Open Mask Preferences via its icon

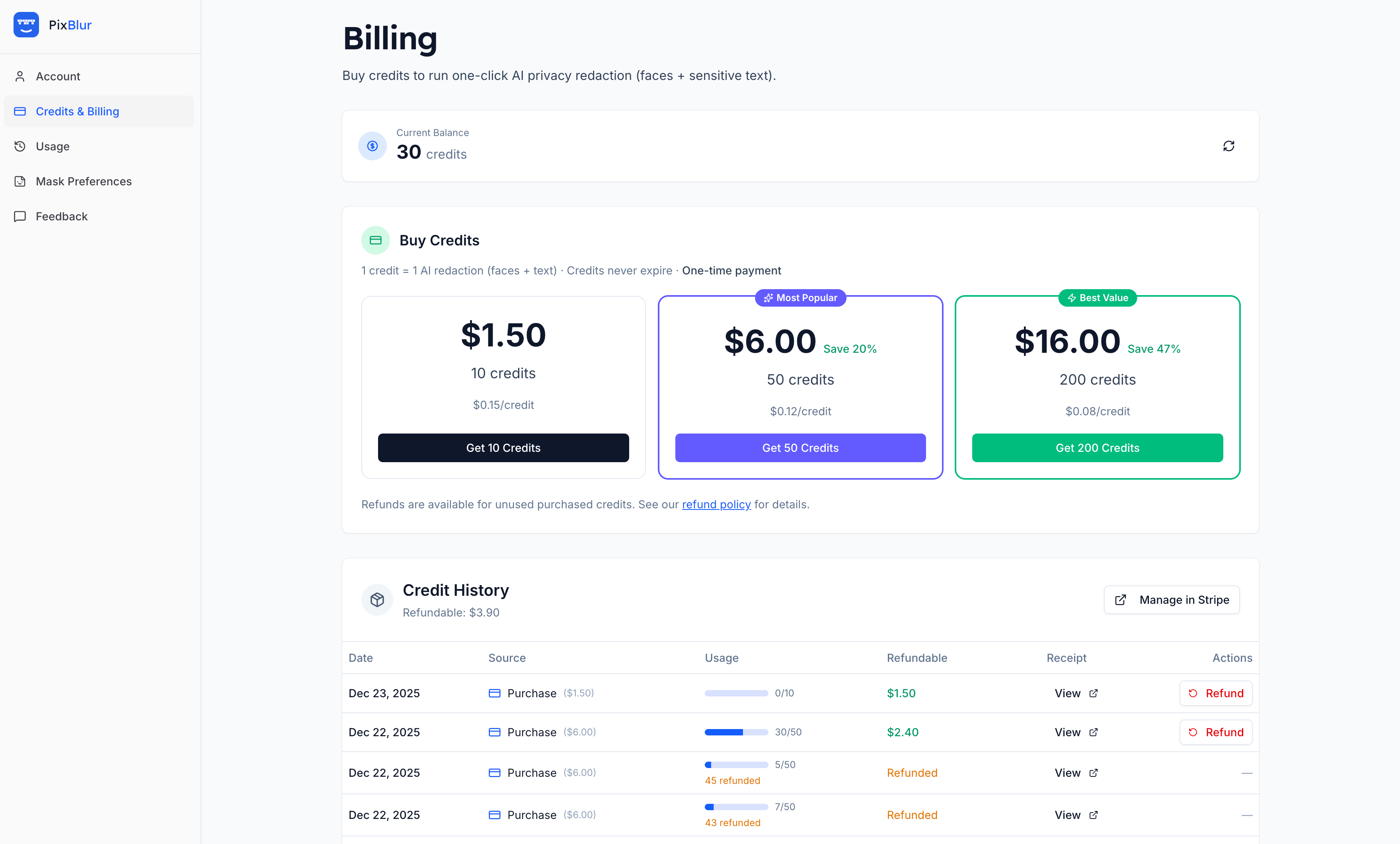tap(20, 181)
